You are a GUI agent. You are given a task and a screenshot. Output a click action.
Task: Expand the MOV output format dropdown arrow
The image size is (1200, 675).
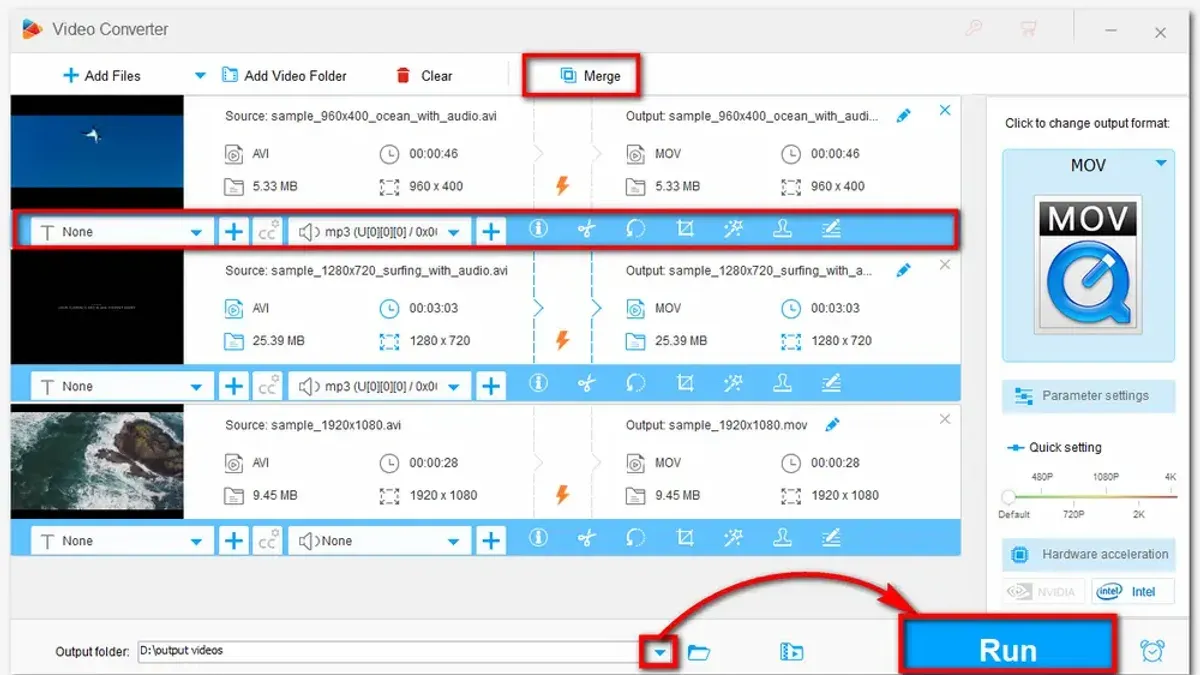1161,164
